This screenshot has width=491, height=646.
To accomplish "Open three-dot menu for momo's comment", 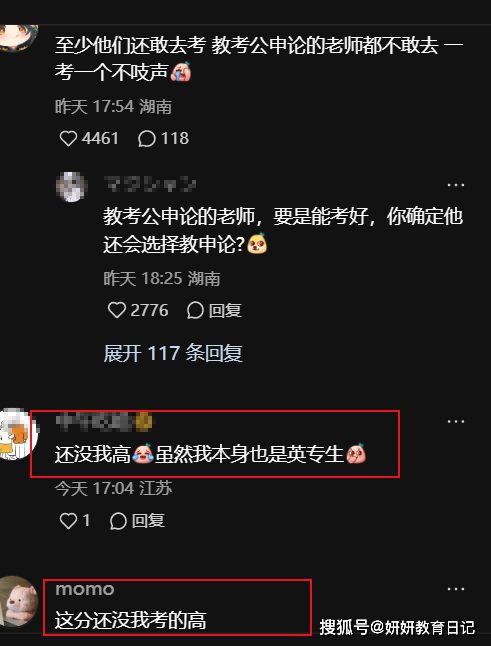I will click(x=456, y=590).
